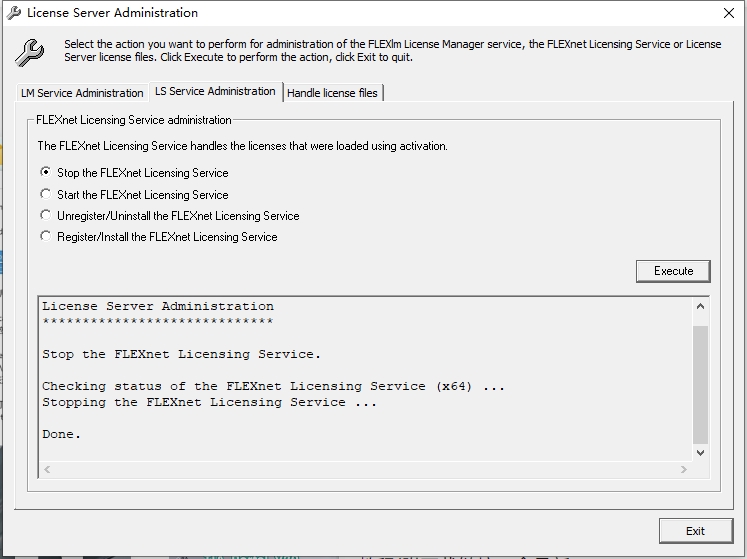
Task: Click the log's horizontal scroll right arrow
Action: [684, 469]
